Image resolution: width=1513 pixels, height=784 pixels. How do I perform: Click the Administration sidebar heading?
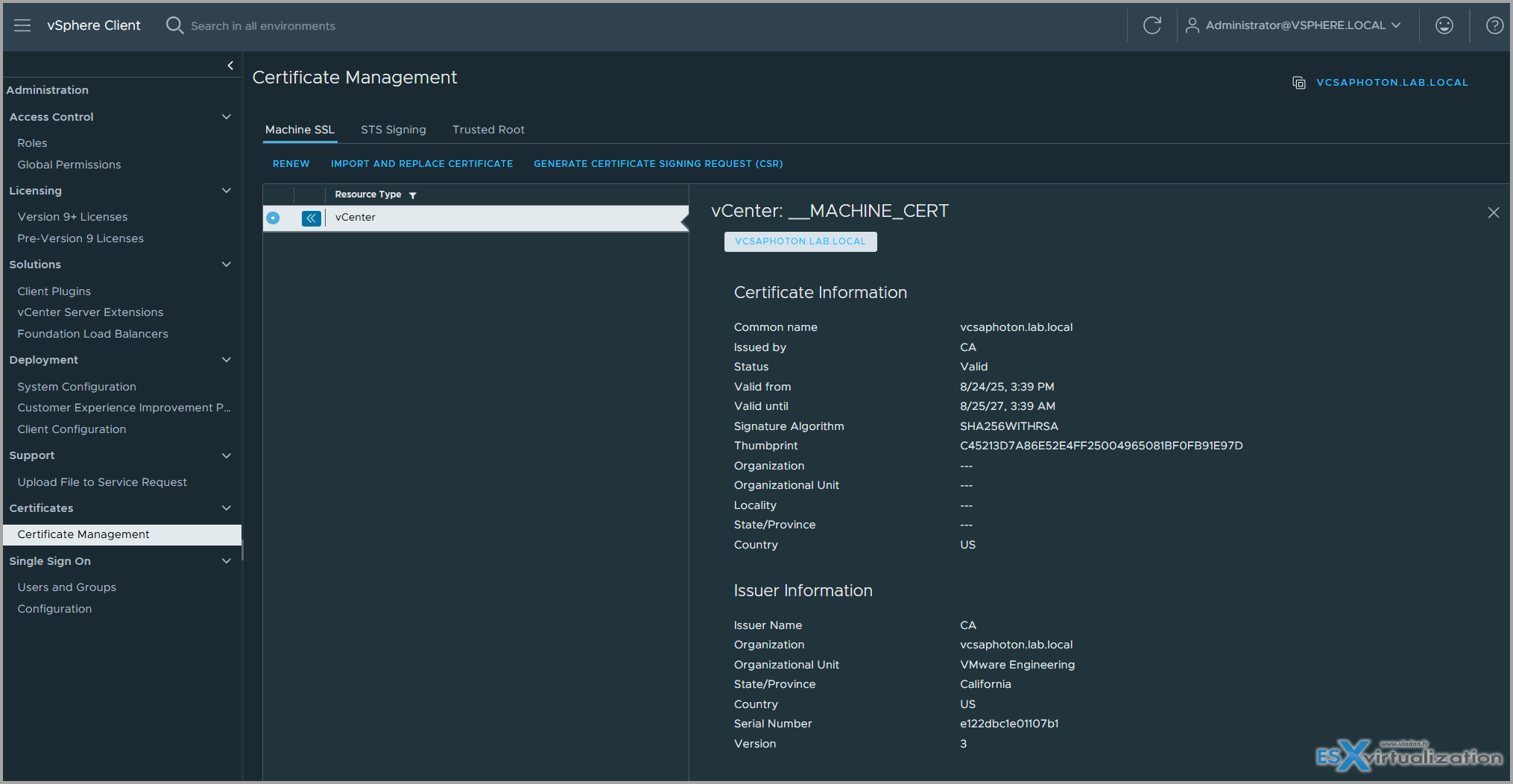point(48,90)
